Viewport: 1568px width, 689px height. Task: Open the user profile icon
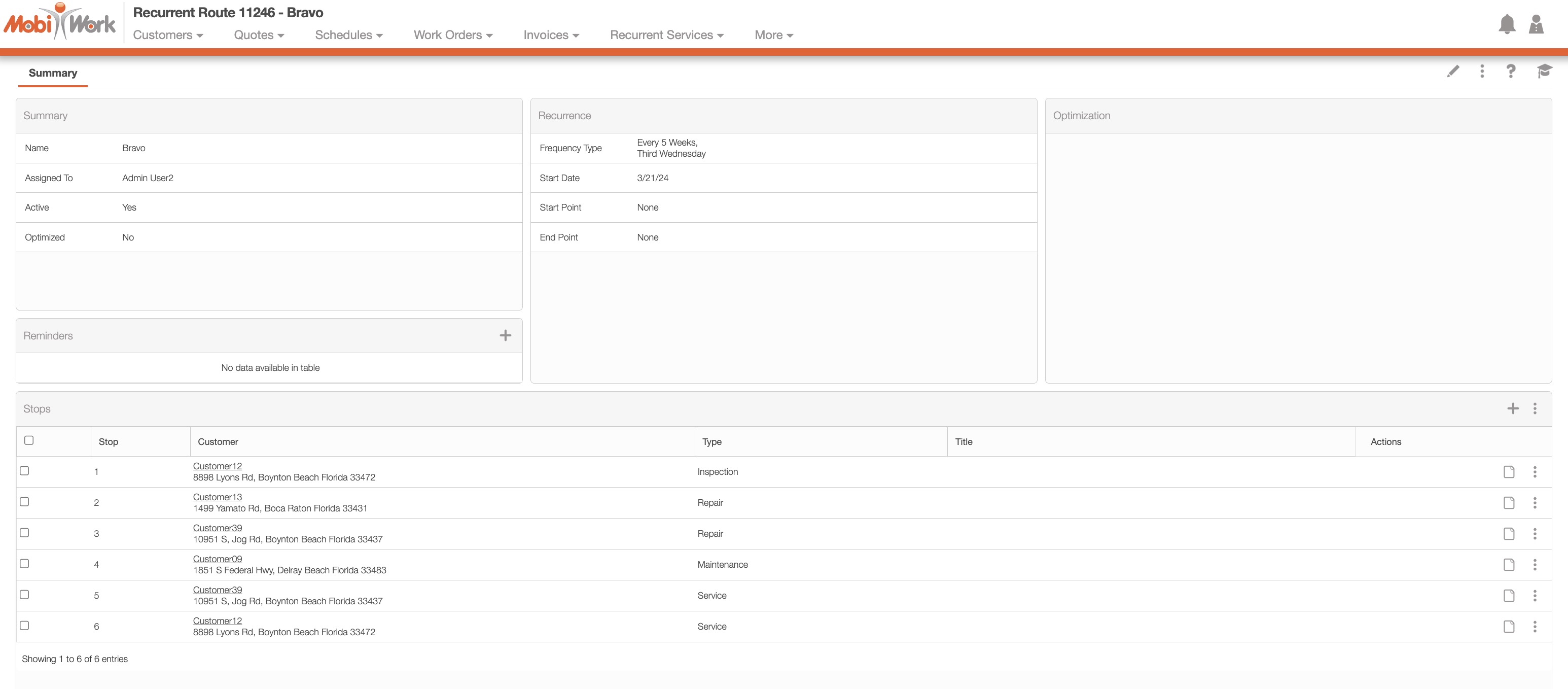[x=1536, y=24]
